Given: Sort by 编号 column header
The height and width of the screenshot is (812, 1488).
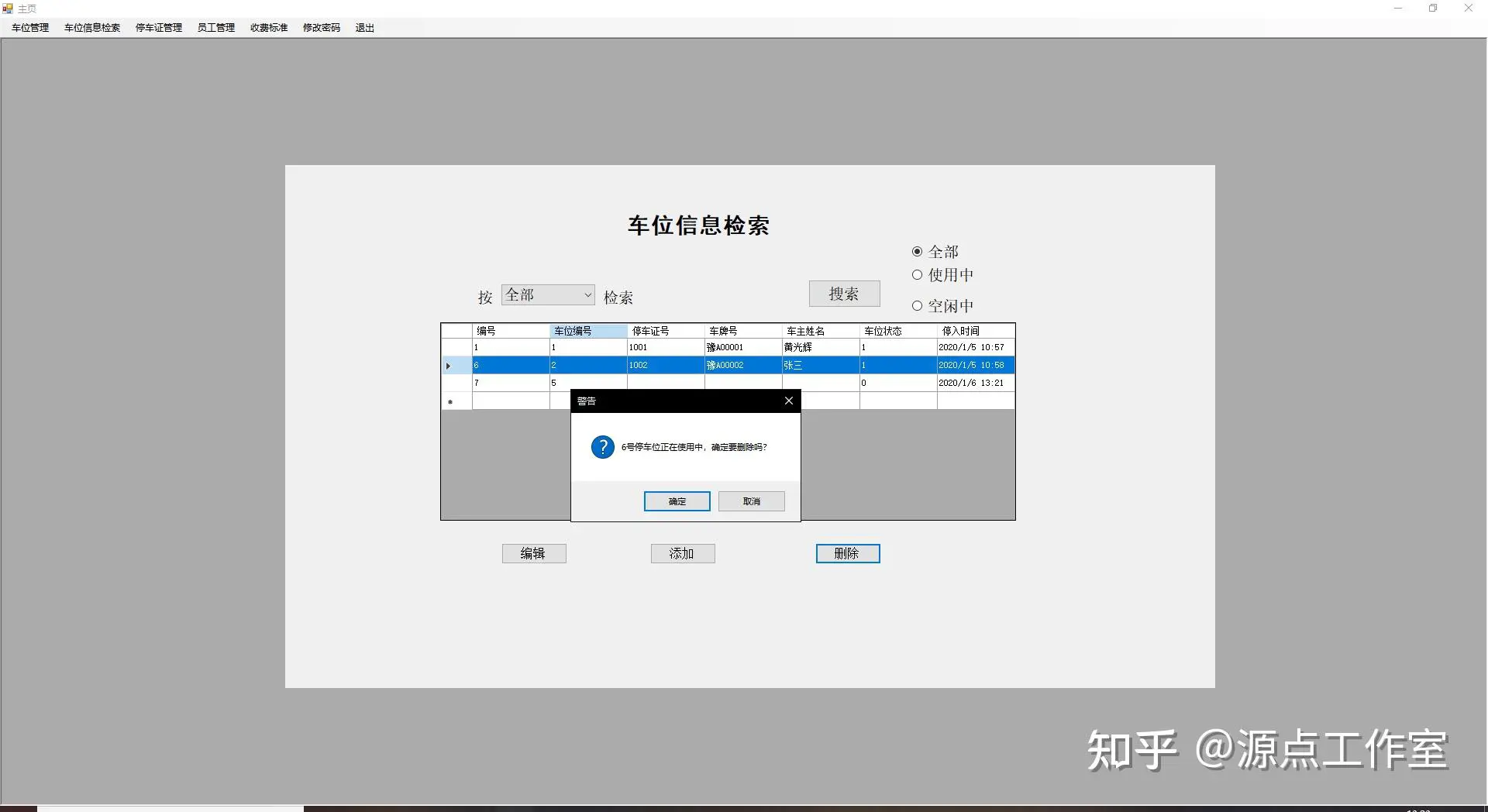Looking at the screenshot, I should [x=511, y=331].
